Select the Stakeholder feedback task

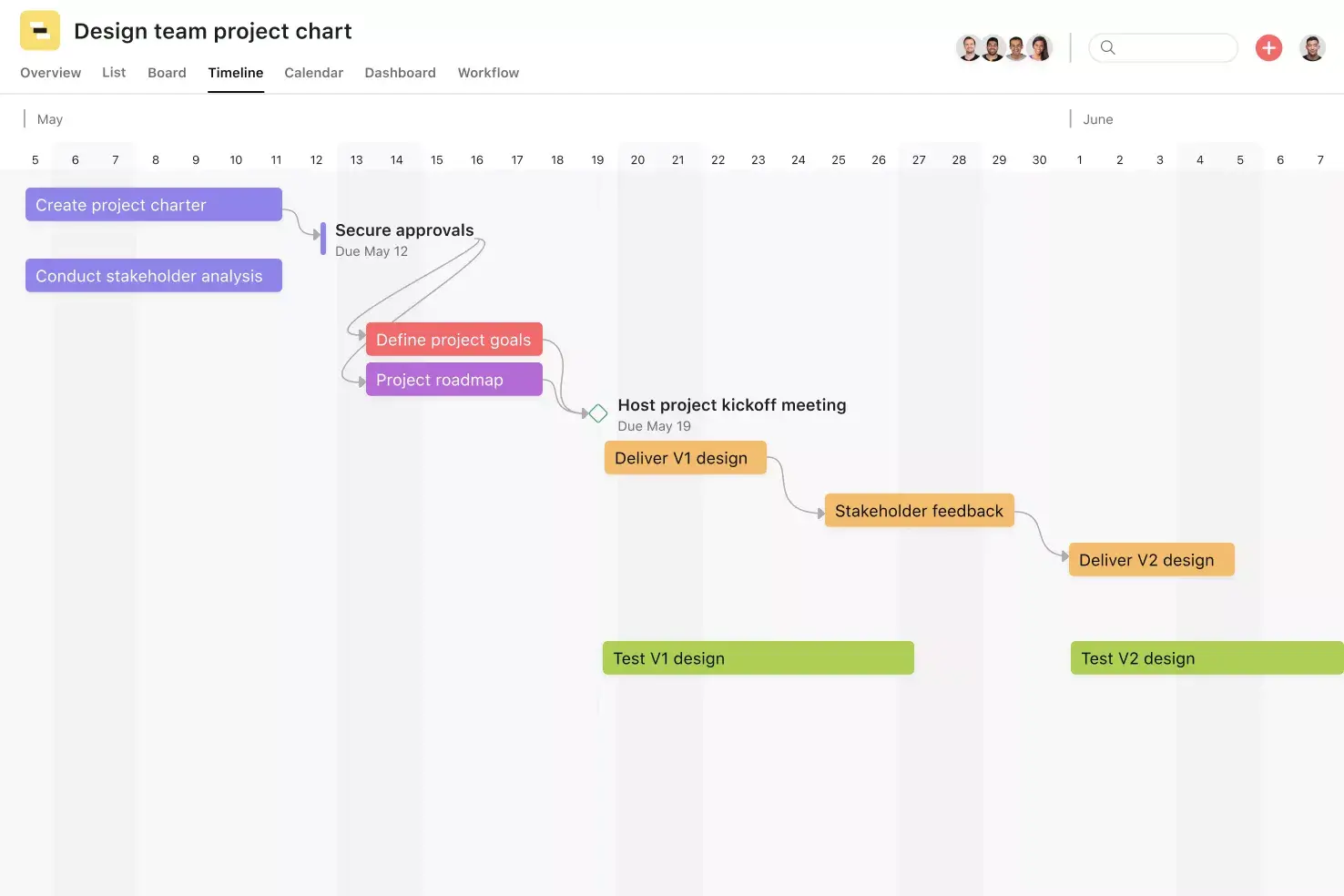point(918,511)
